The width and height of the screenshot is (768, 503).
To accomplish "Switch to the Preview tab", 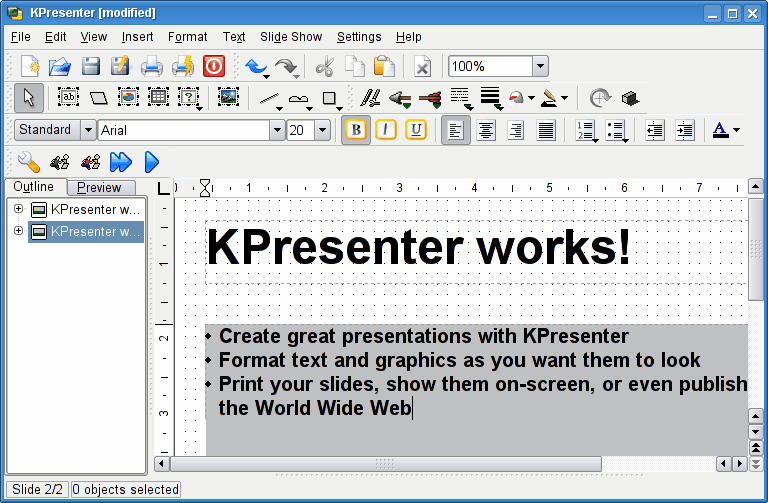I will coord(100,187).
